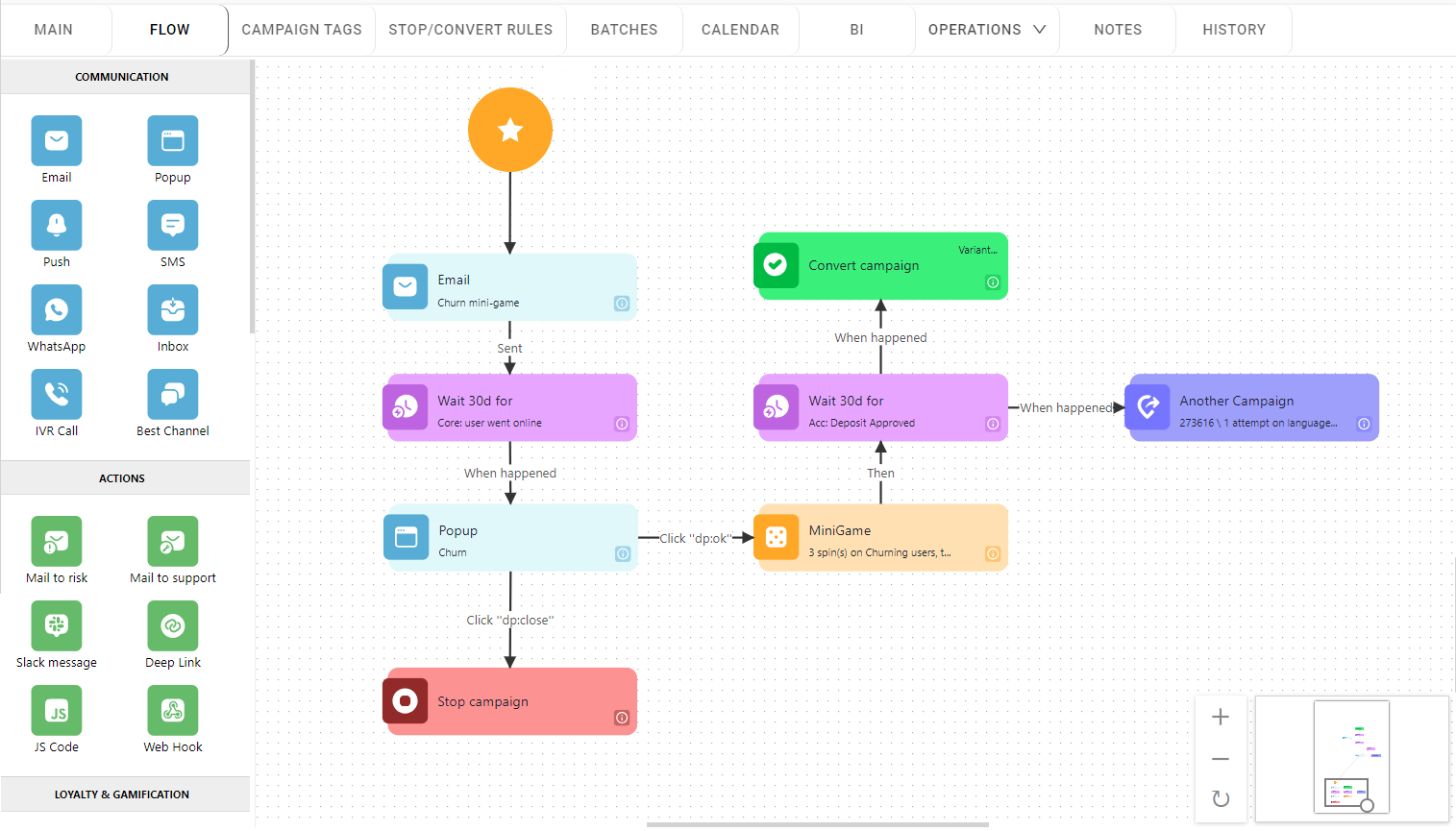Expand the Loyalty & Gamification section

(x=122, y=794)
